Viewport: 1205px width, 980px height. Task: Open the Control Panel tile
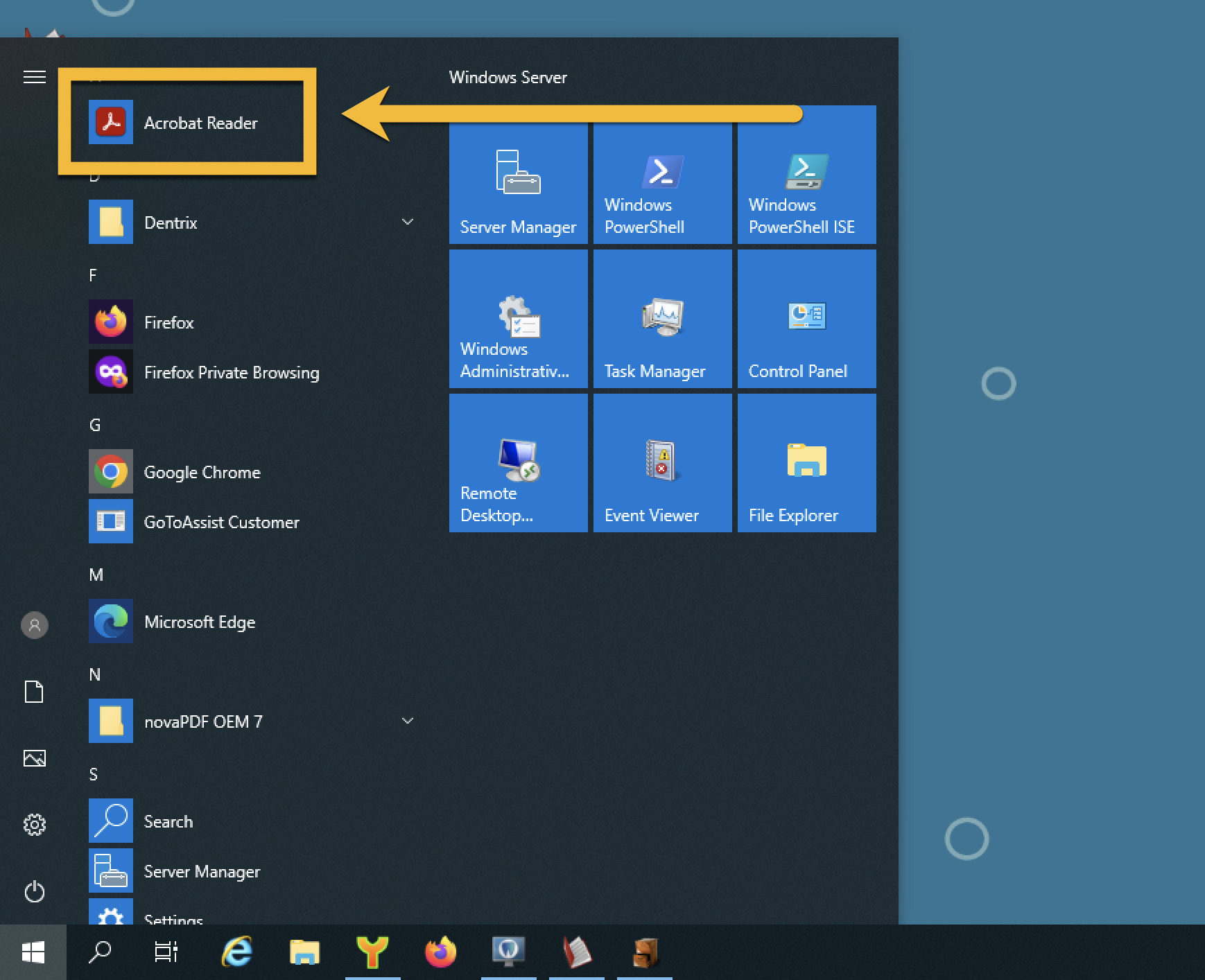click(806, 320)
